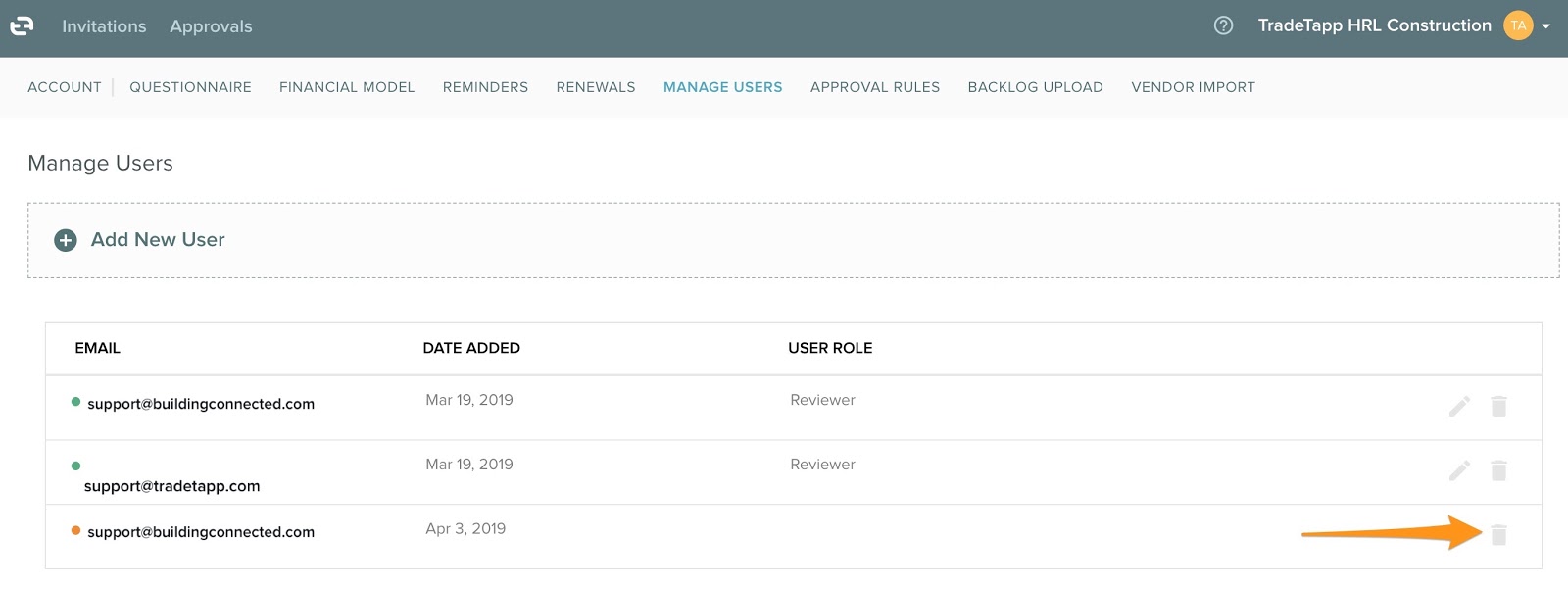Click the orange TA user avatar
Viewport: 1568px width, 589px height.
tap(1518, 25)
